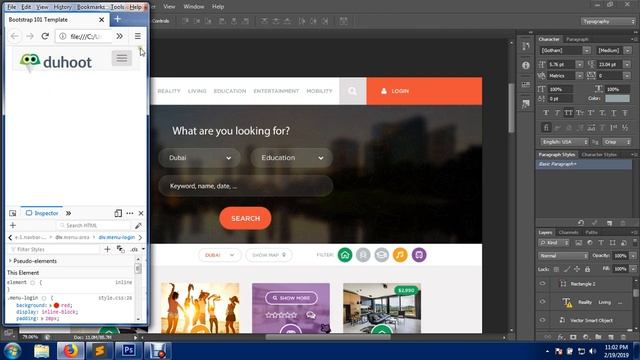Click the add layer style fx icon
This screenshot has width=640, height=360.
560,337
